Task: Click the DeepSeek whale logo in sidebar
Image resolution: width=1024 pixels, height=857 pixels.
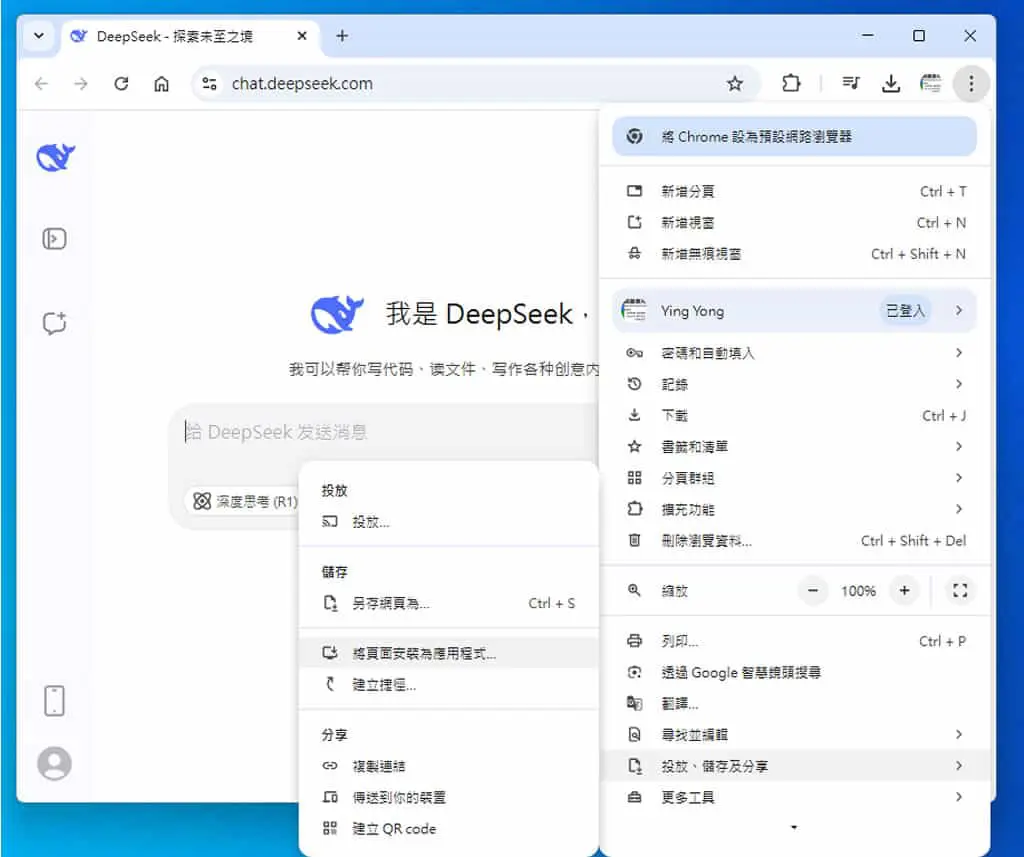Action: pyautogui.click(x=56, y=157)
